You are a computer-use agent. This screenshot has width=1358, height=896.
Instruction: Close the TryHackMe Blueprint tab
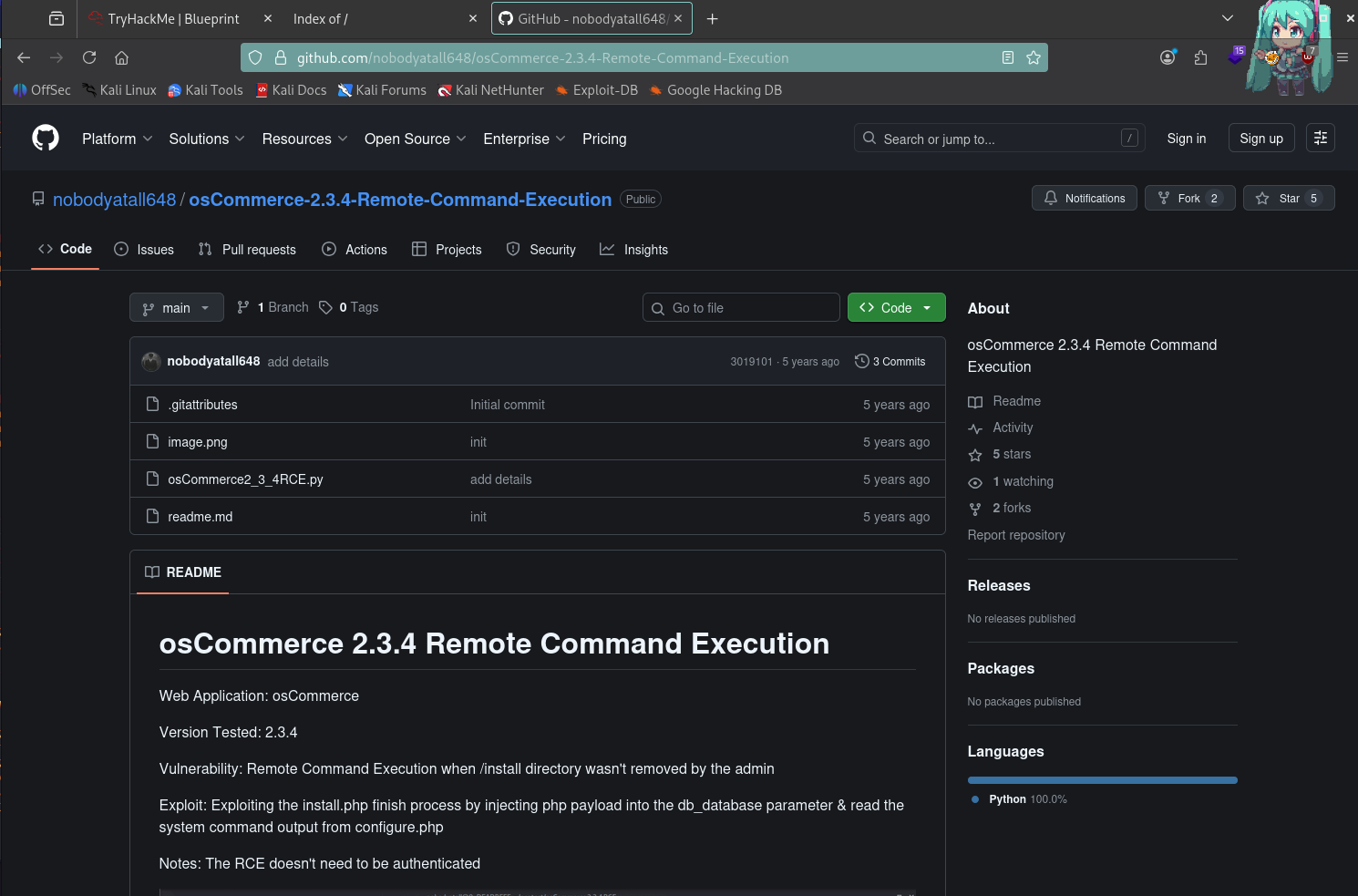click(267, 18)
